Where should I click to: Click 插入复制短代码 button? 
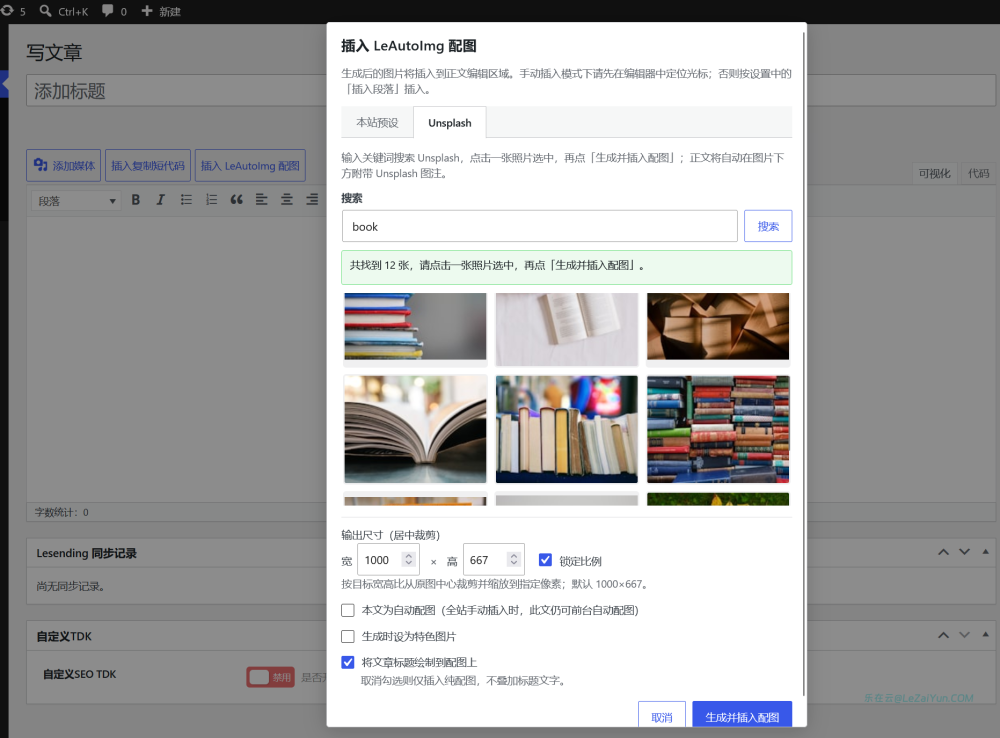click(x=148, y=166)
